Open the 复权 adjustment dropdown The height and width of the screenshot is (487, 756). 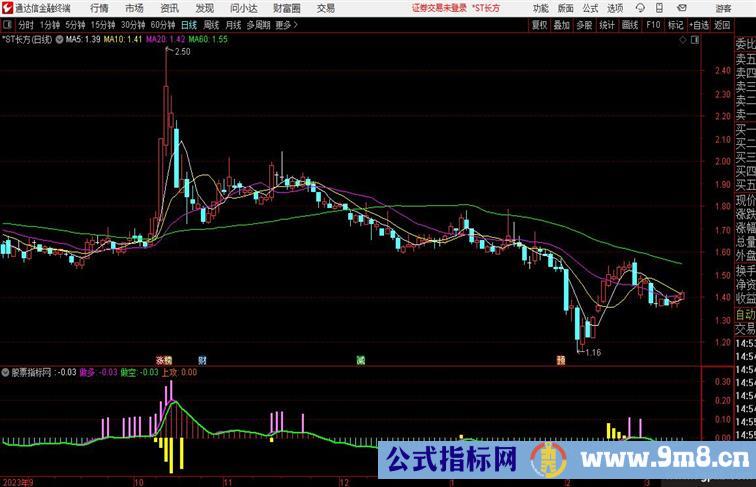click(x=540, y=25)
